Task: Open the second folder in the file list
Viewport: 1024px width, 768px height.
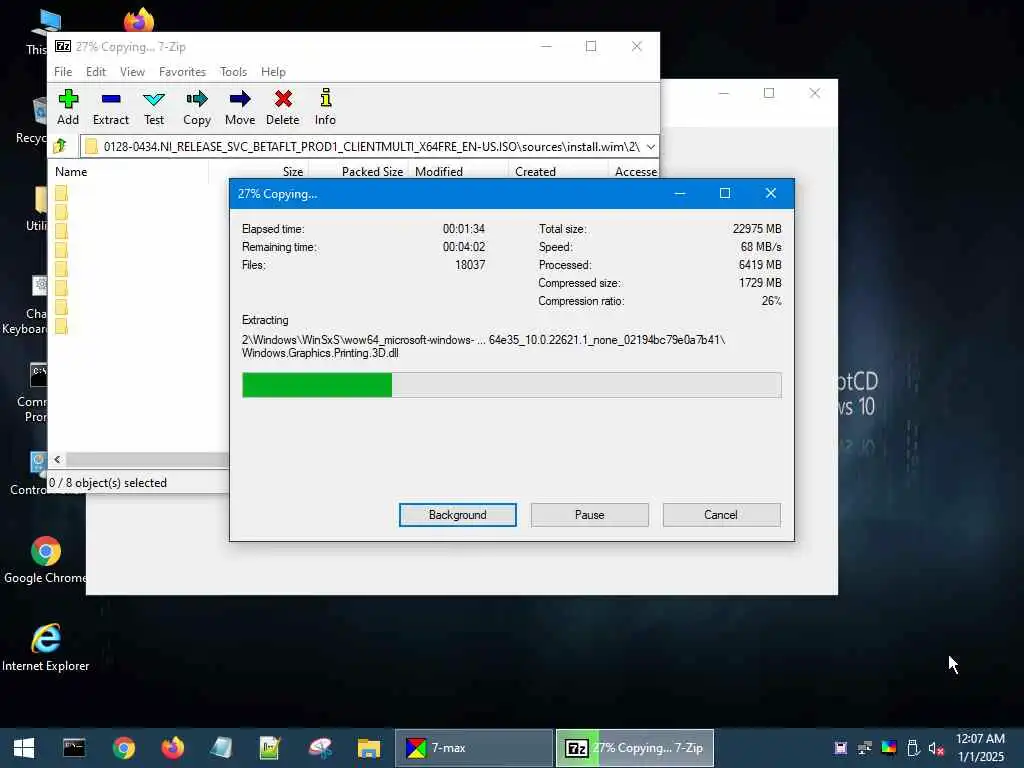Action: pos(61,212)
